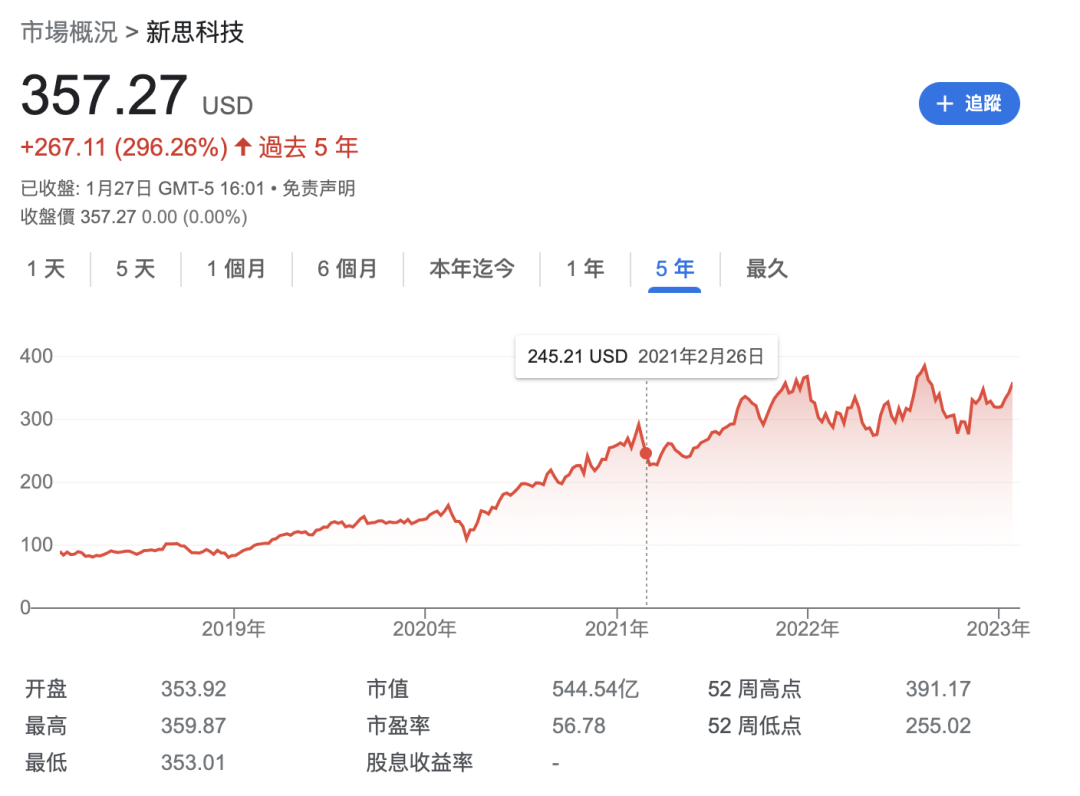This screenshot has height=796, width=1080.
Task: Click the plus icon in 追蹤 button
Action: coord(944,104)
